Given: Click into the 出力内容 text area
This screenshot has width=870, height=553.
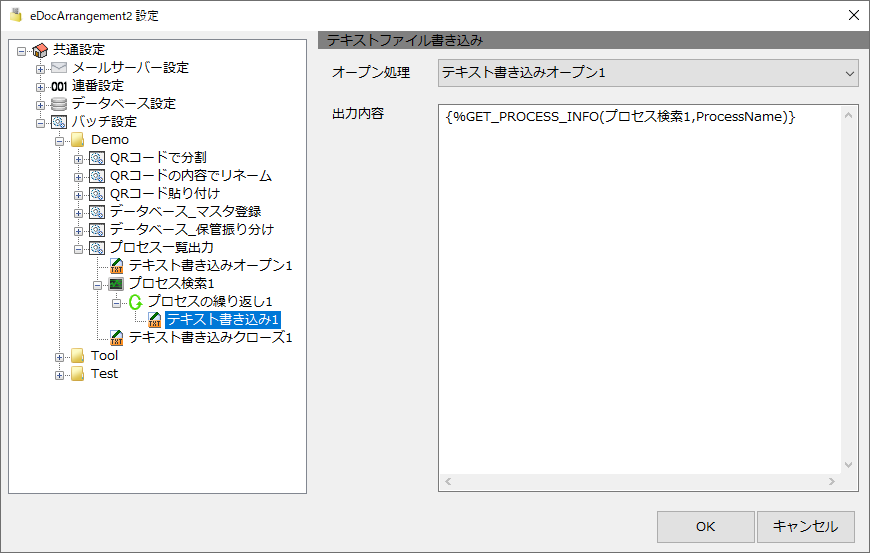Looking at the screenshot, I should tap(640, 290).
